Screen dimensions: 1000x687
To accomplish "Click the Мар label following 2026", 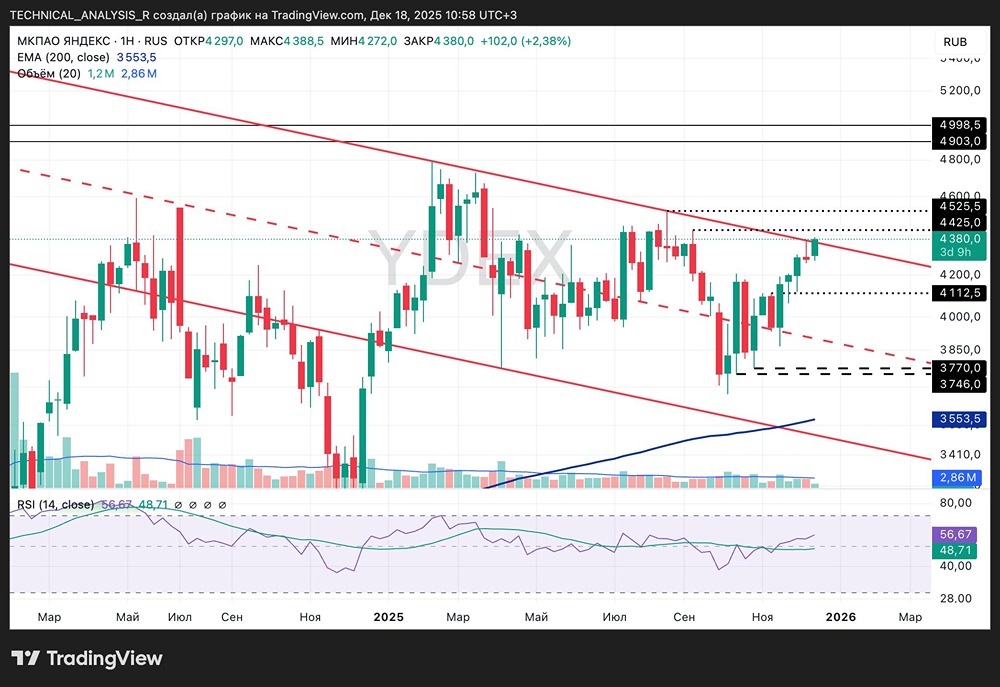I will coord(910,617).
